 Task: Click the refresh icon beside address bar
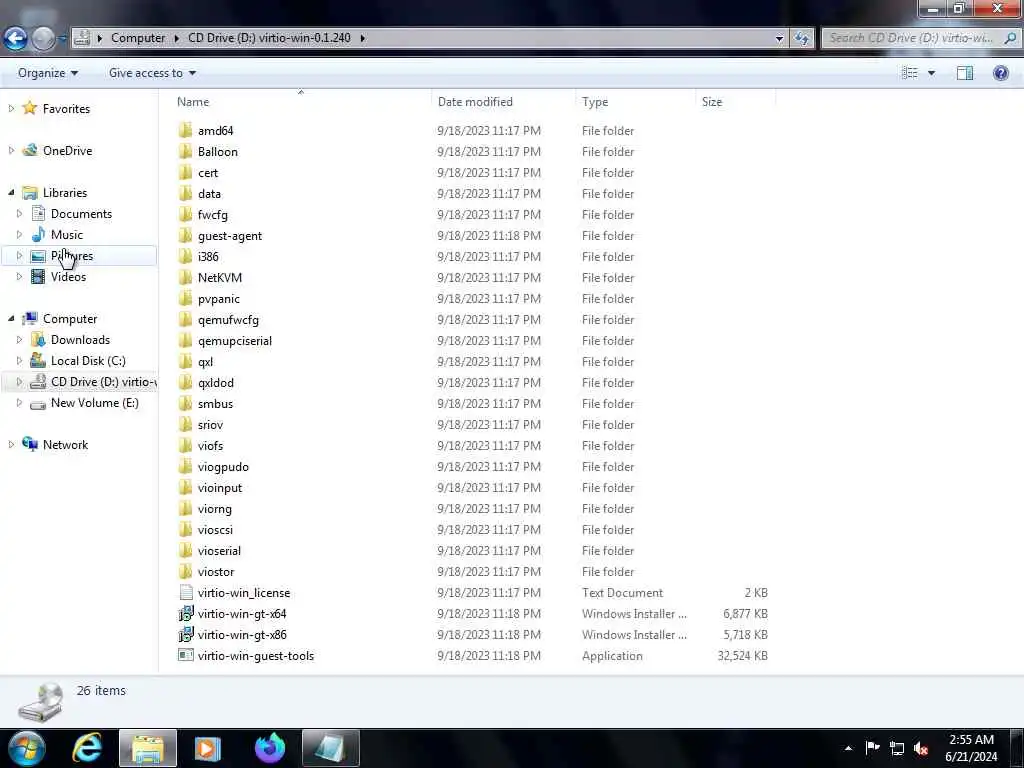802,38
